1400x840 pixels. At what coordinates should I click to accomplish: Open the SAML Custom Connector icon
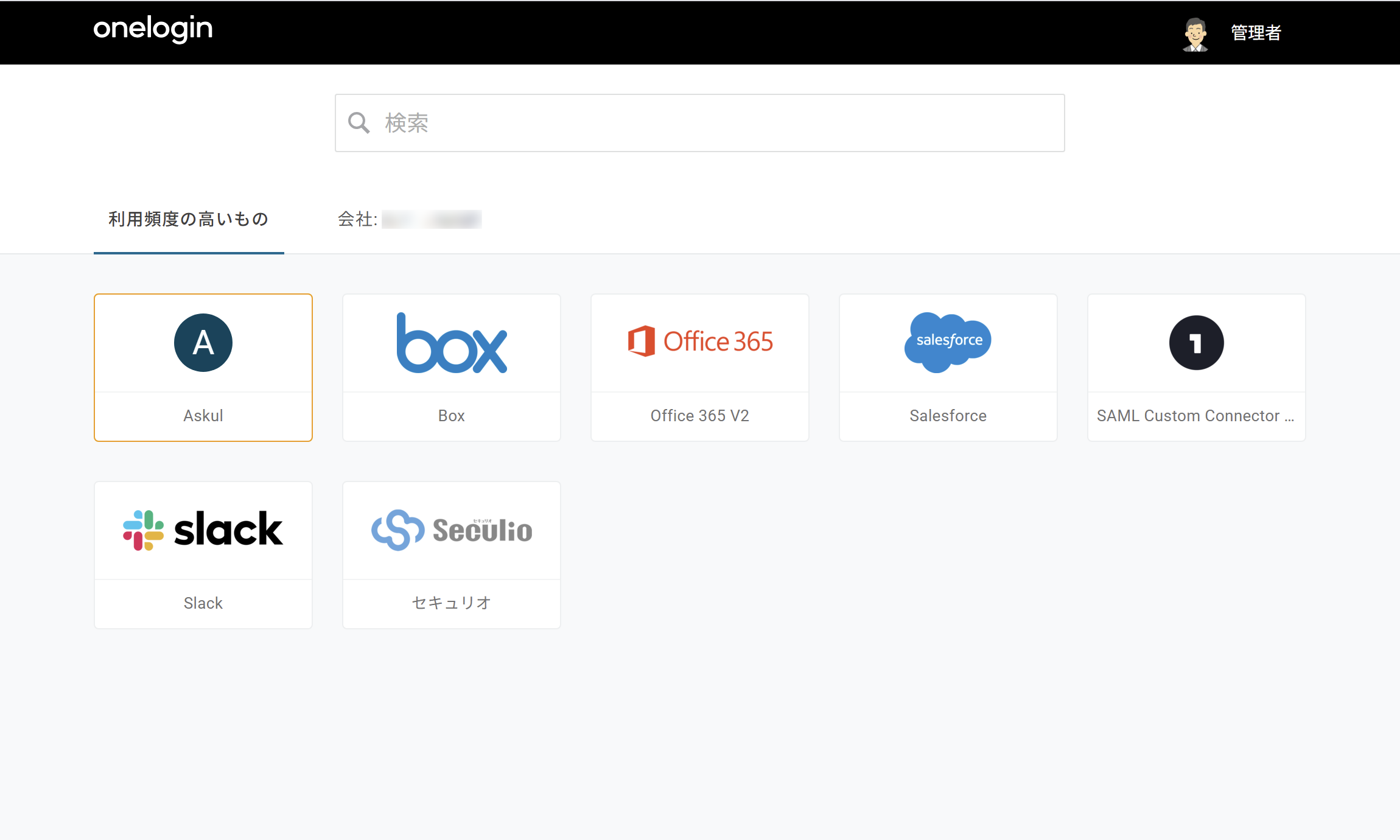pos(1196,343)
